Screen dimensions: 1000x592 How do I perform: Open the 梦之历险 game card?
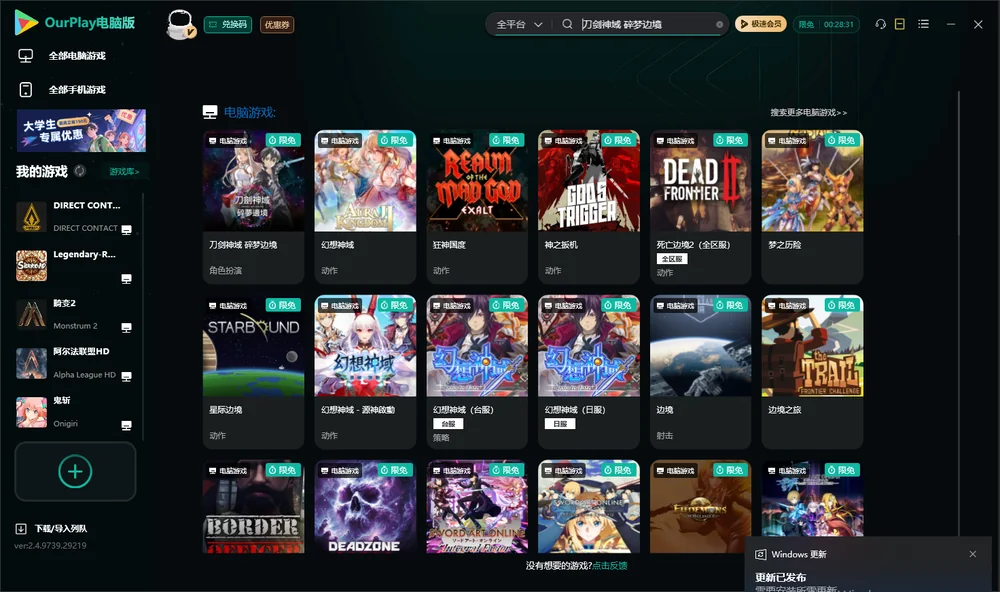812,207
